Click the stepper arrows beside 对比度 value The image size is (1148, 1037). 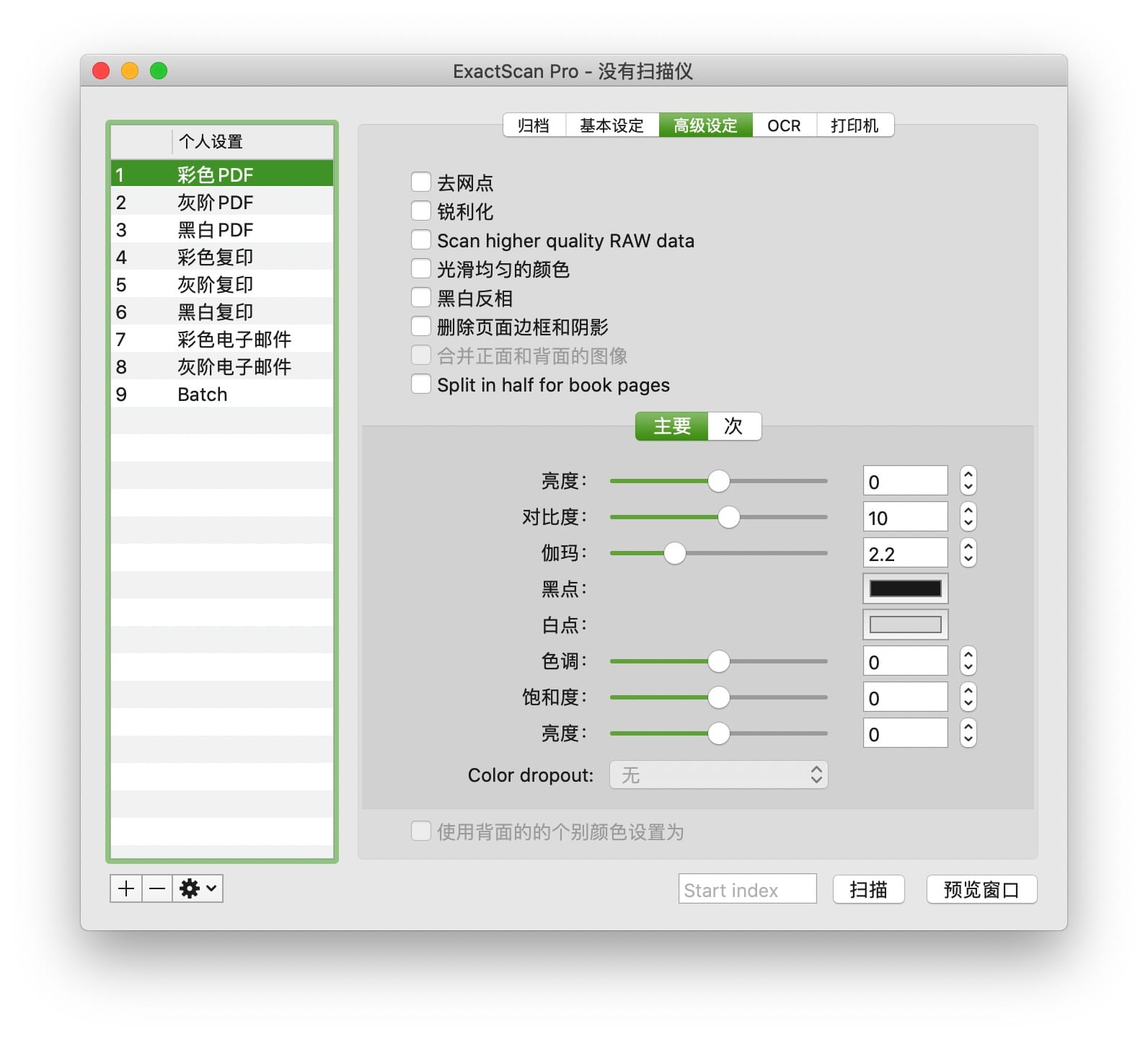pyautogui.click(x=968, y=517)
